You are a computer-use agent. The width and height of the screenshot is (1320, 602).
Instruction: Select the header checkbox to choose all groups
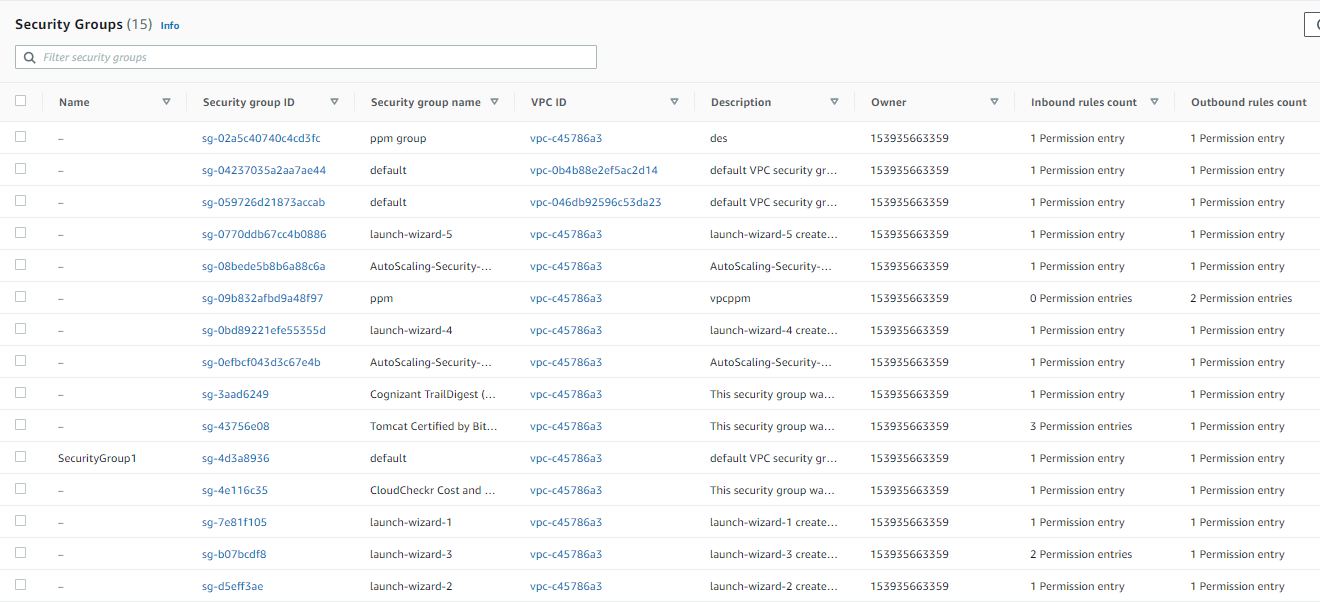coord(21,101)
